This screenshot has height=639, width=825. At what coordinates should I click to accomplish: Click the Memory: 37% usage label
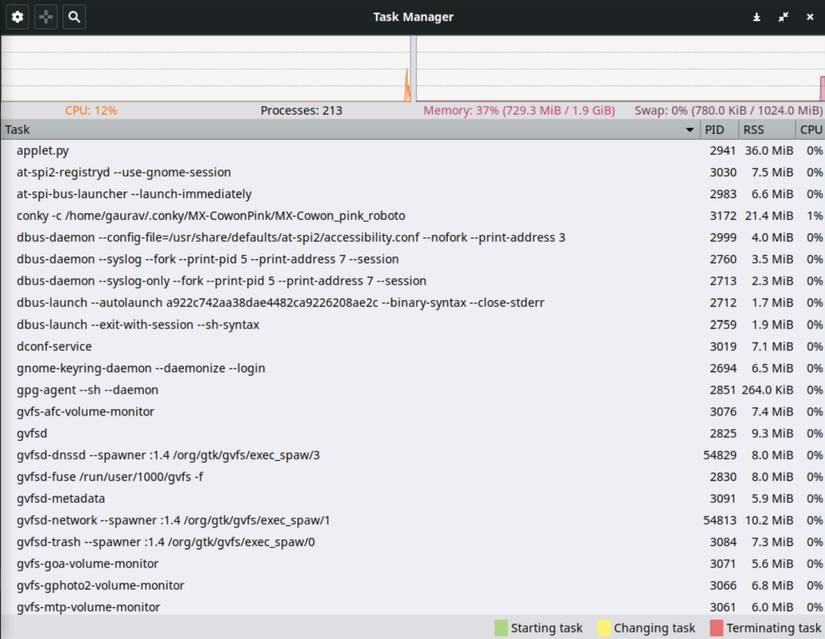519,111
